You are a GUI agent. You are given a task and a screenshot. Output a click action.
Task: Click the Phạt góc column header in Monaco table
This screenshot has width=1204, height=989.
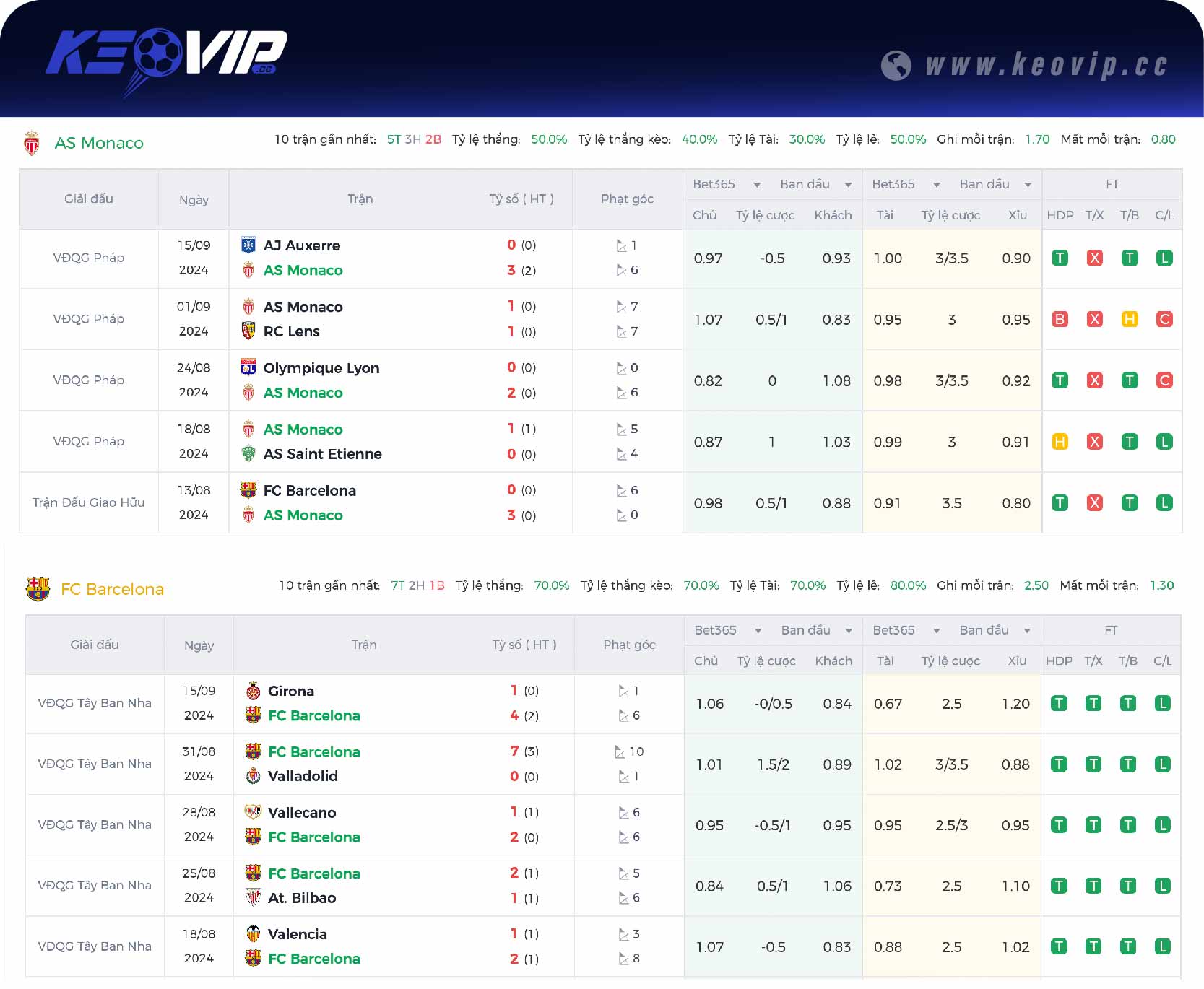(627, 199)
